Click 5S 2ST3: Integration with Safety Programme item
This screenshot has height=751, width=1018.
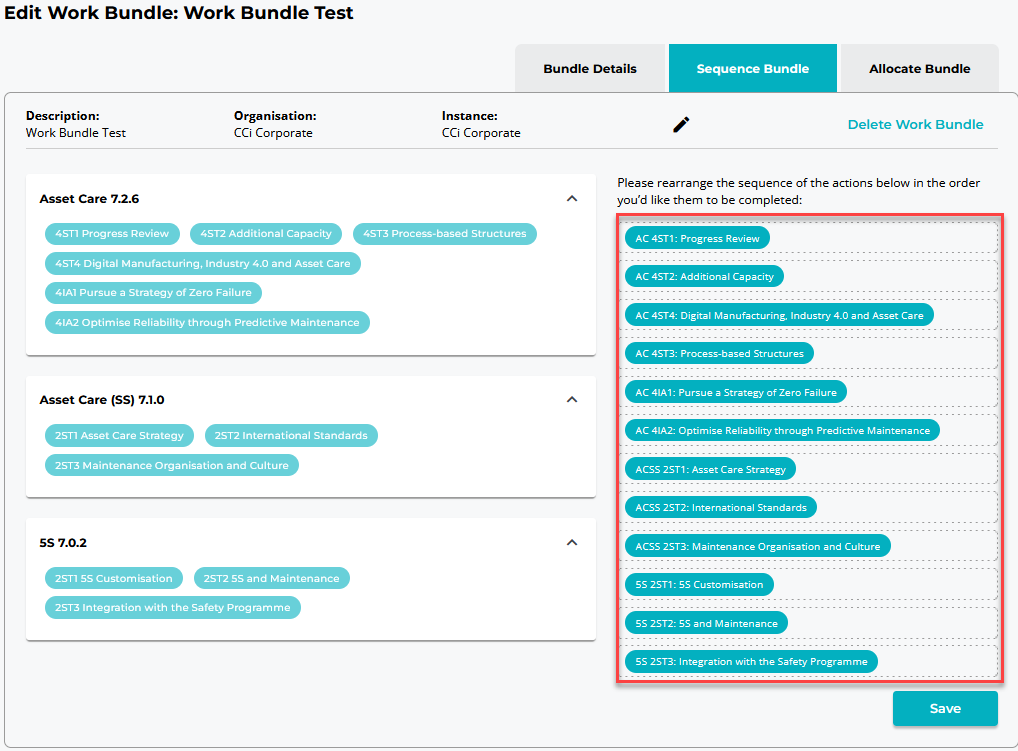[751, 662]
